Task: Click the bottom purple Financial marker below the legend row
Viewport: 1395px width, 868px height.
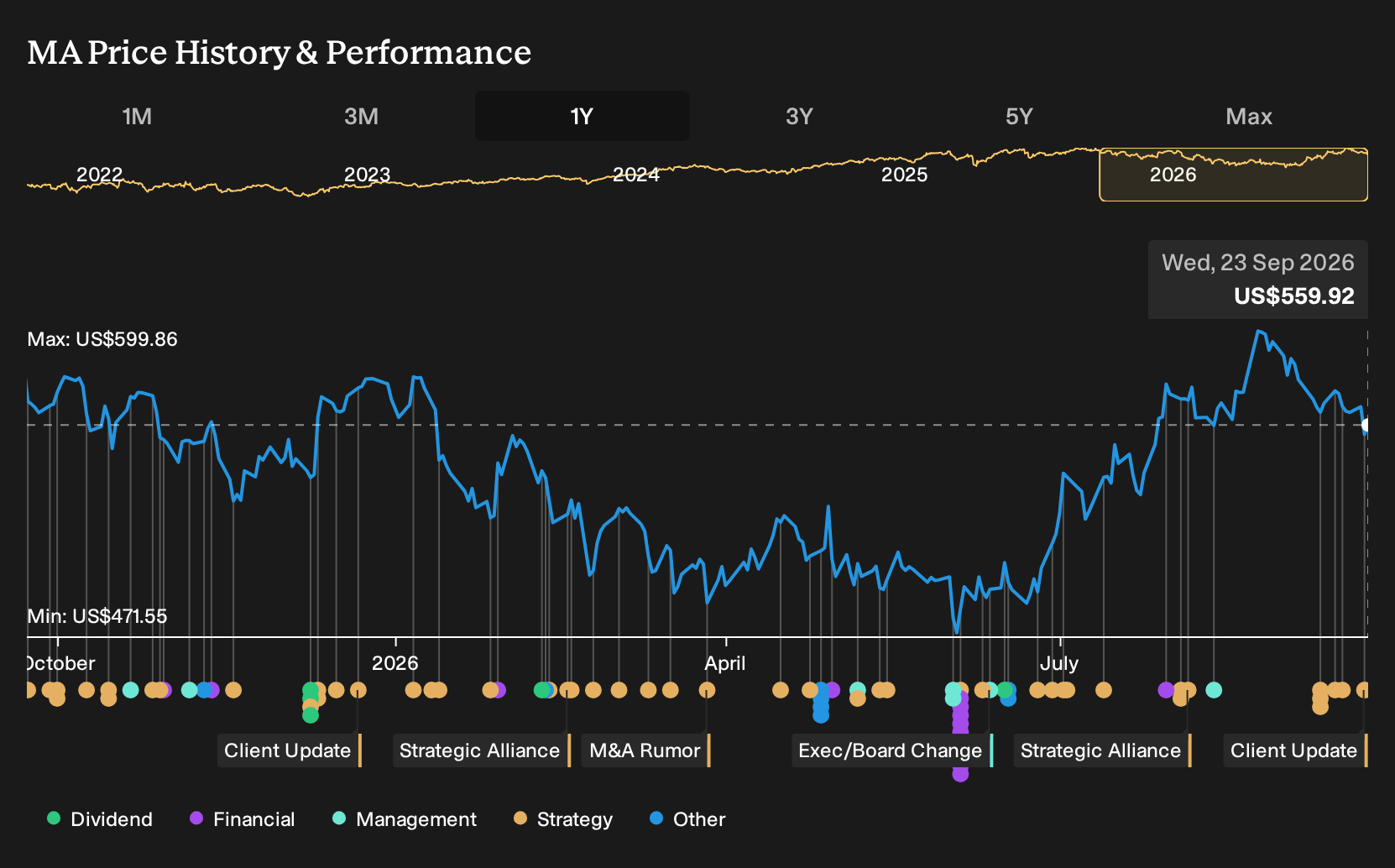Action: [961, 774]
